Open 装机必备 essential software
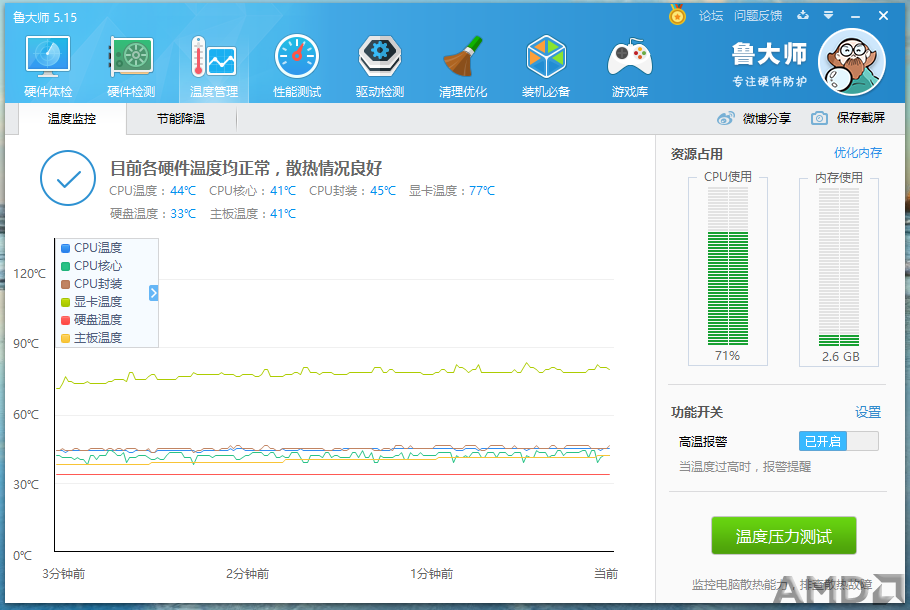 click(546, 67)
